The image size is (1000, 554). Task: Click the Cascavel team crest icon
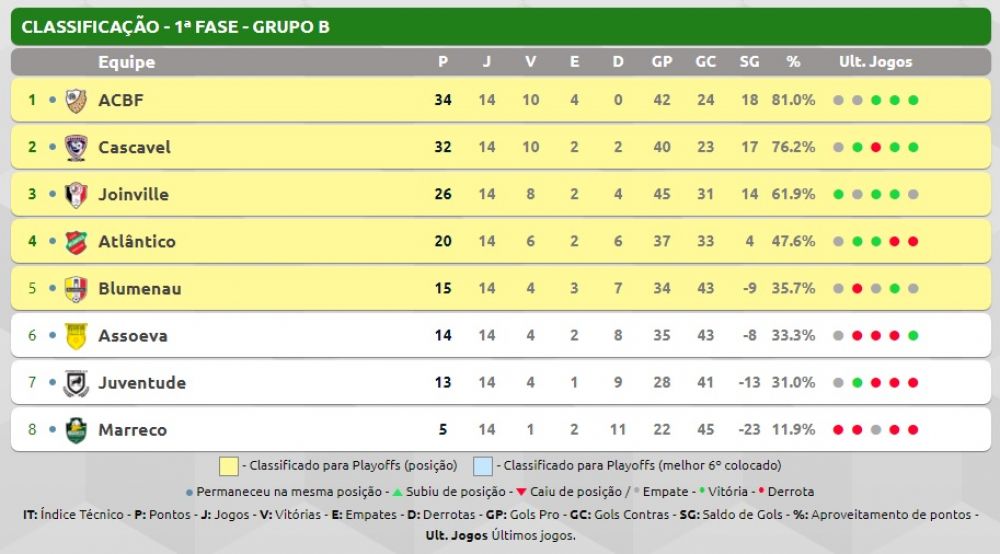click(76, 147)
